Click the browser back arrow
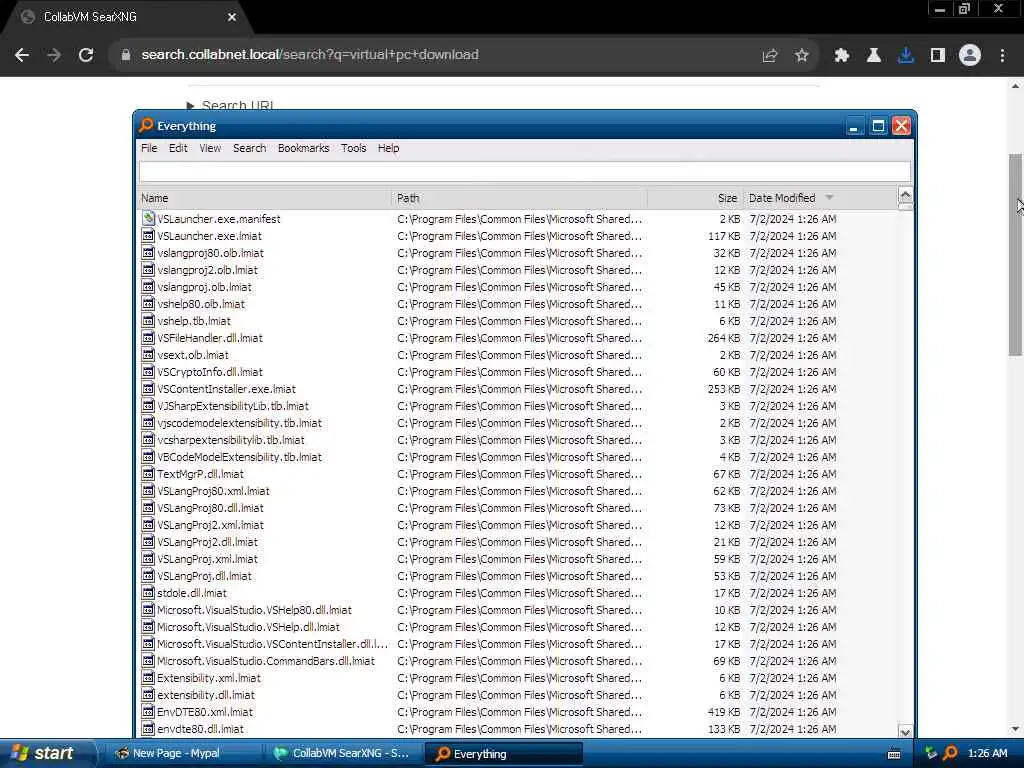 tap(22, 55)
